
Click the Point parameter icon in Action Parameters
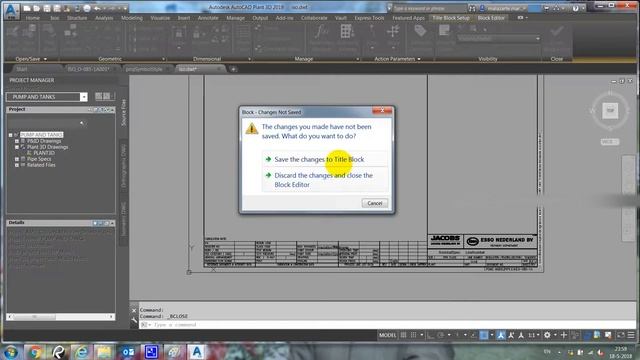click(x=372, y=30)
